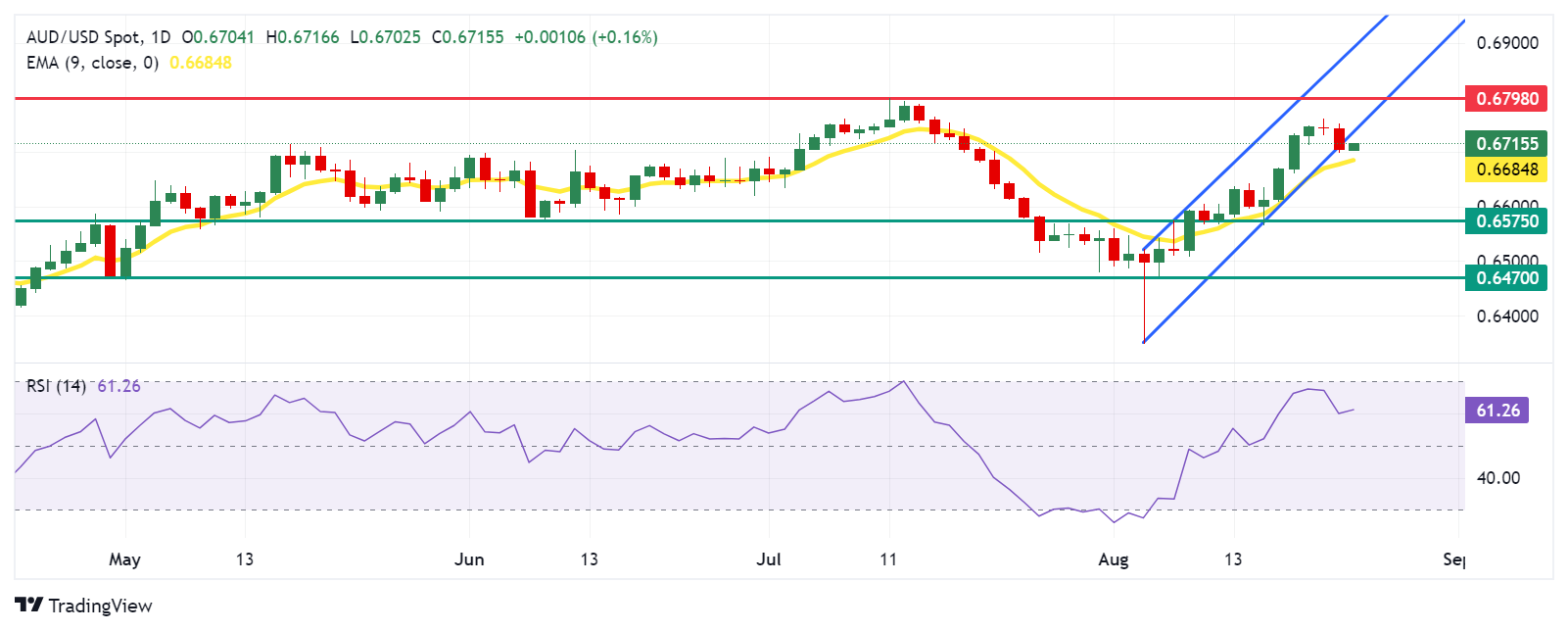Select the EMA (9, close, 0) legend

pos(92,63)
